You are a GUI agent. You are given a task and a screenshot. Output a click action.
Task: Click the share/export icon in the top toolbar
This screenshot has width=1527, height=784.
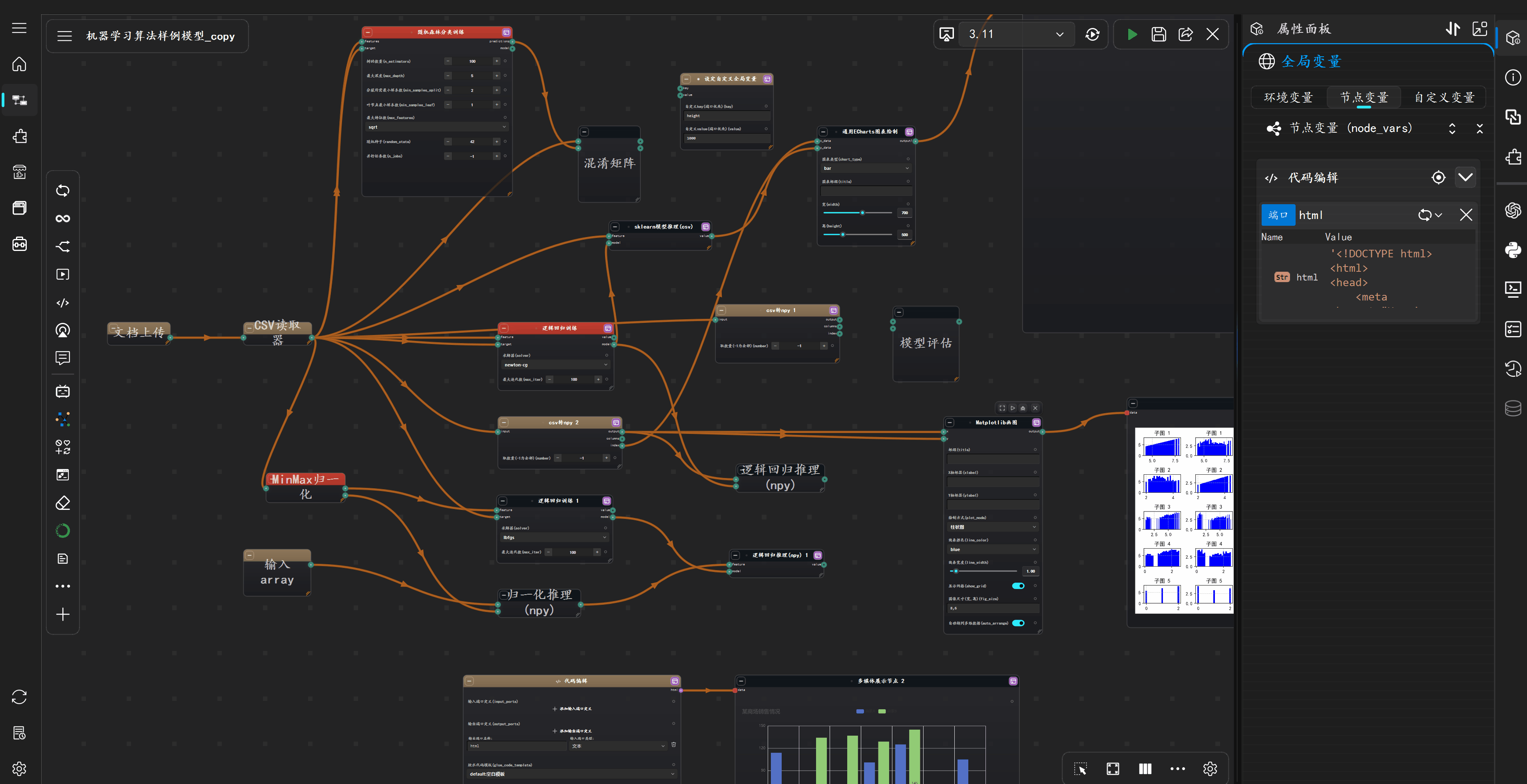[1185, 34]
